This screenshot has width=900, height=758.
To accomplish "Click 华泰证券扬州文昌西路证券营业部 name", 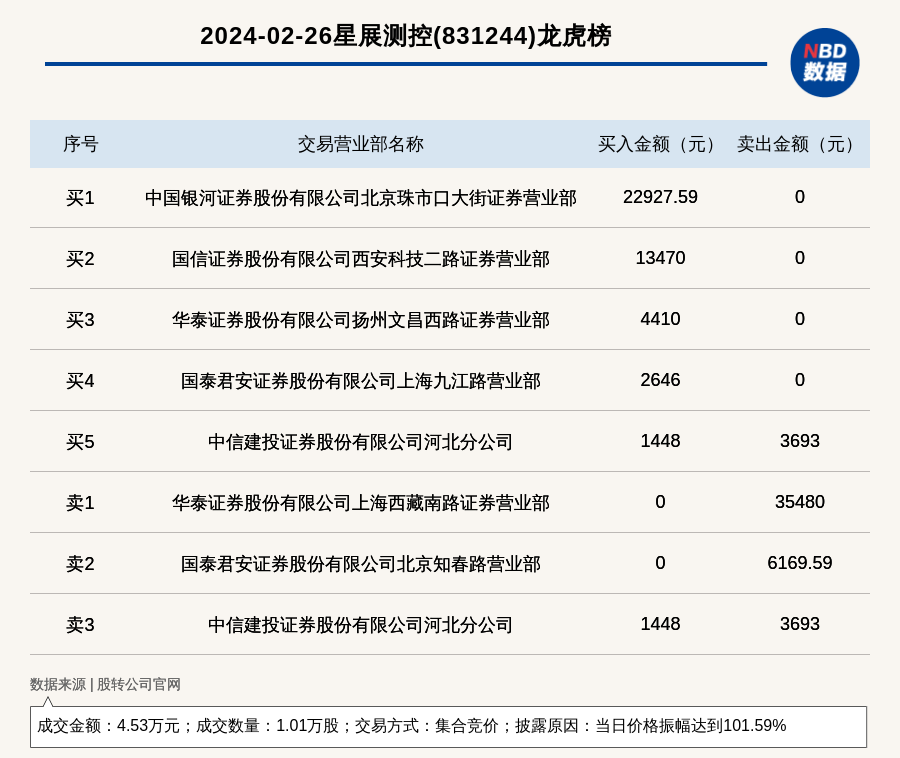I will [360, 320].
